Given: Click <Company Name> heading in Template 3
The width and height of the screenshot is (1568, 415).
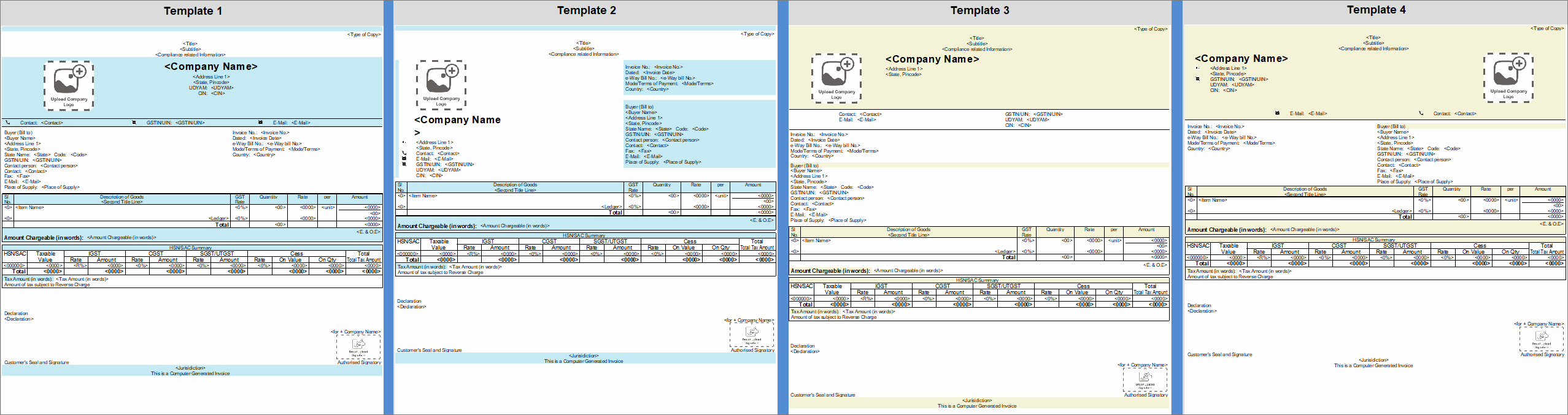Looking at the screenshot, I should (x=932, y=59).
